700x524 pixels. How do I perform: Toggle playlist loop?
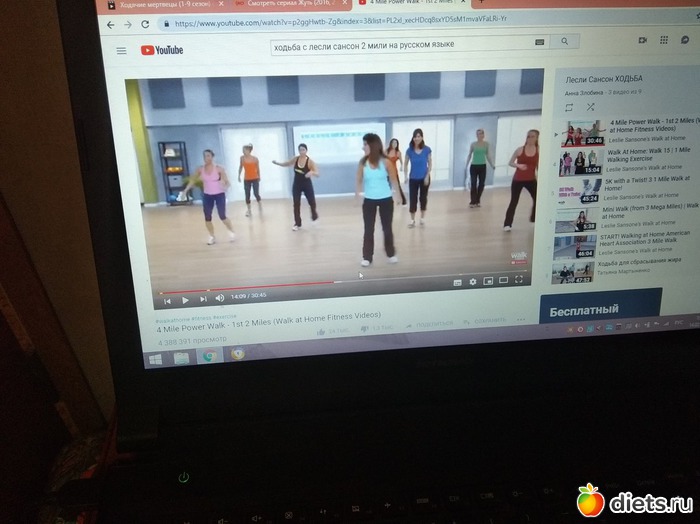click(x=569, y=106)
